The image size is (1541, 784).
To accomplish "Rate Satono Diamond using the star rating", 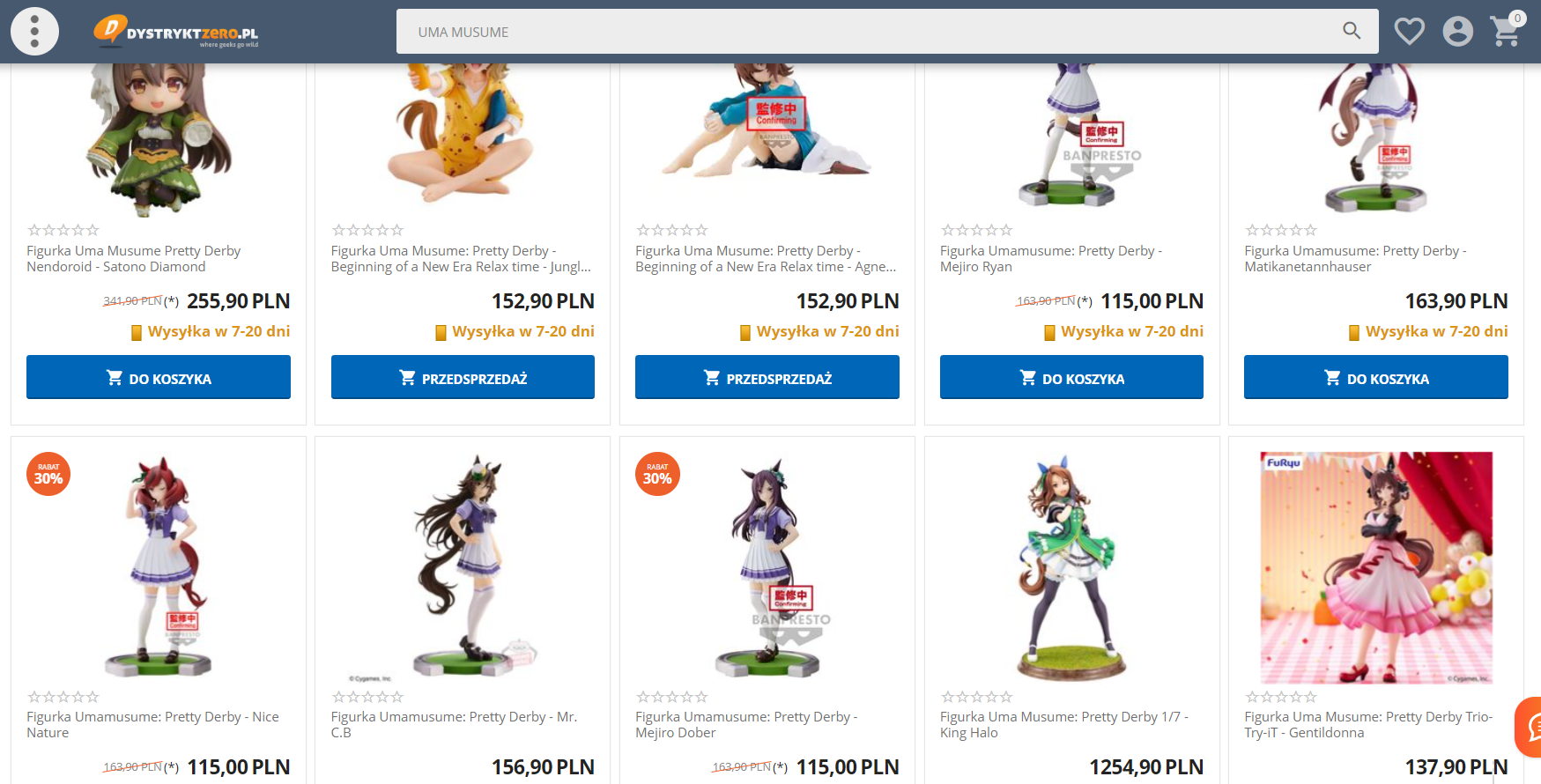I will tap(63, 230).
